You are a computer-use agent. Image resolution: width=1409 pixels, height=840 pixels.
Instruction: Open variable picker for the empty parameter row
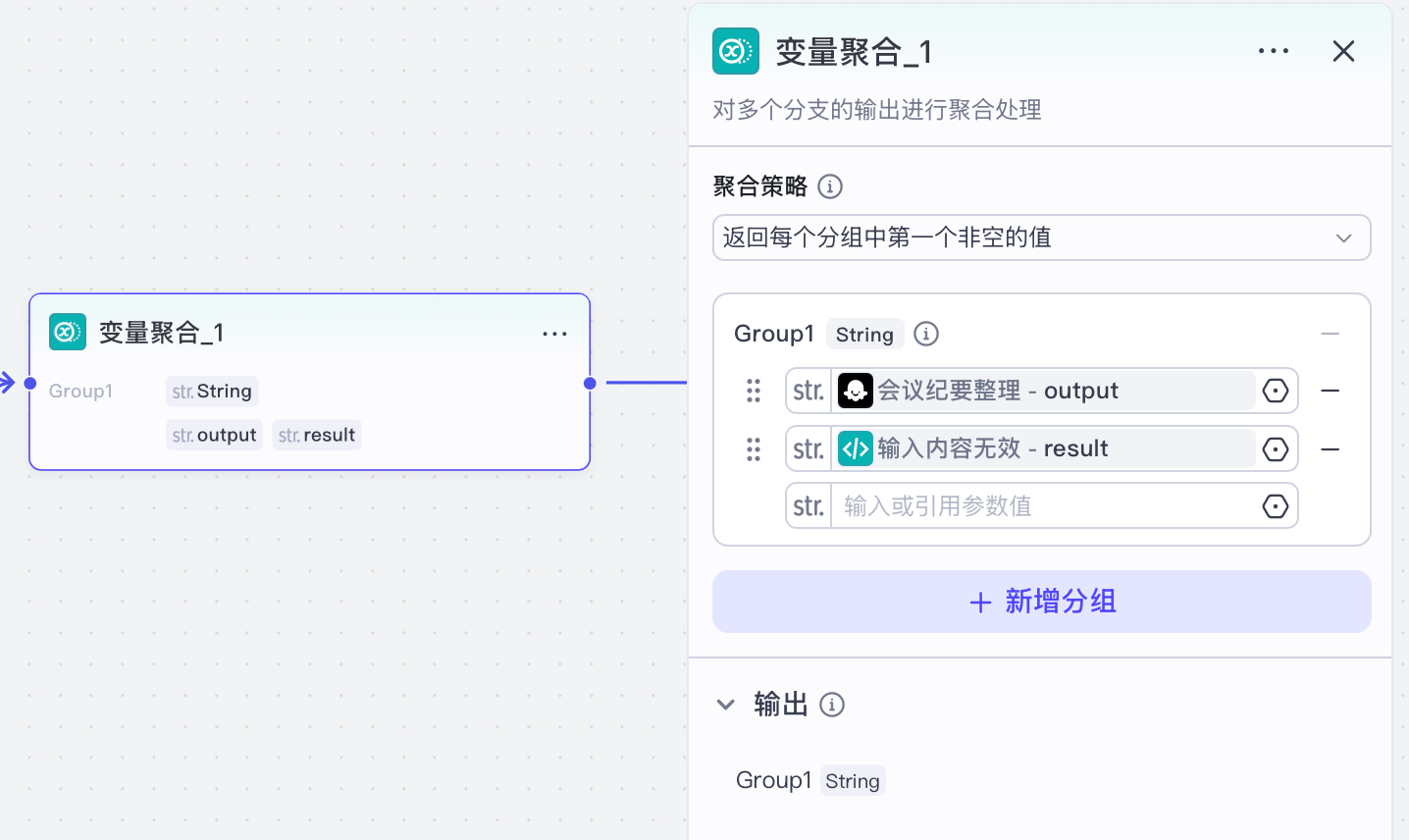pyautogui.click(x=1275, y=506)
